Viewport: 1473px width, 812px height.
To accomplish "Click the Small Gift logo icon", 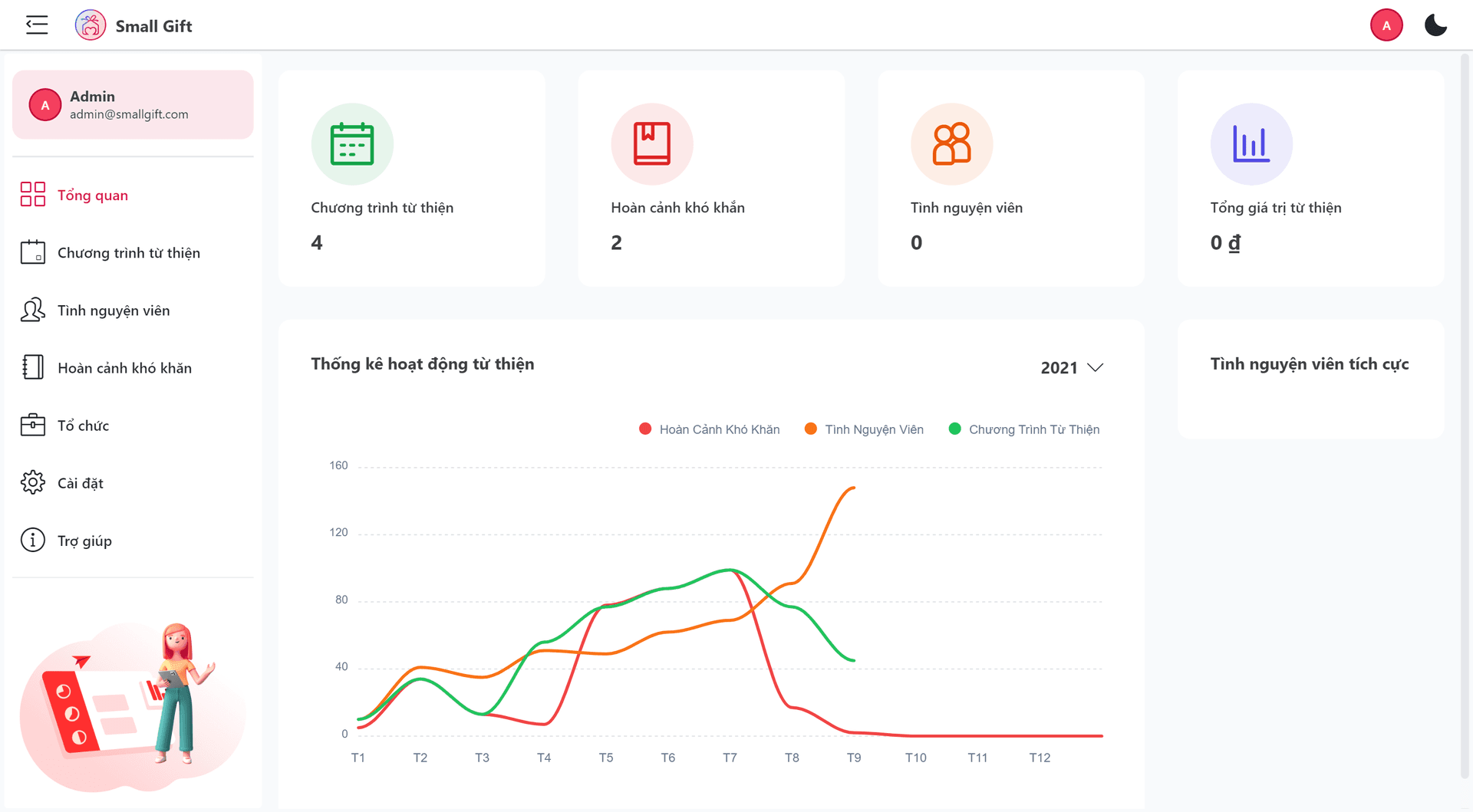I will (x=90, y=25).
